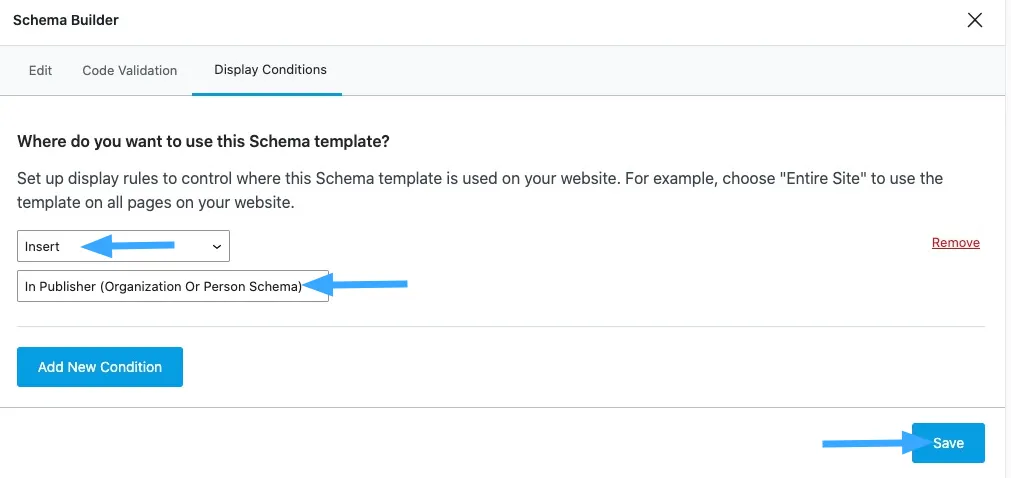1011x478 pixels.
Task: Click the word Insert inside the dropdown
Action: [x=43, y=247]
